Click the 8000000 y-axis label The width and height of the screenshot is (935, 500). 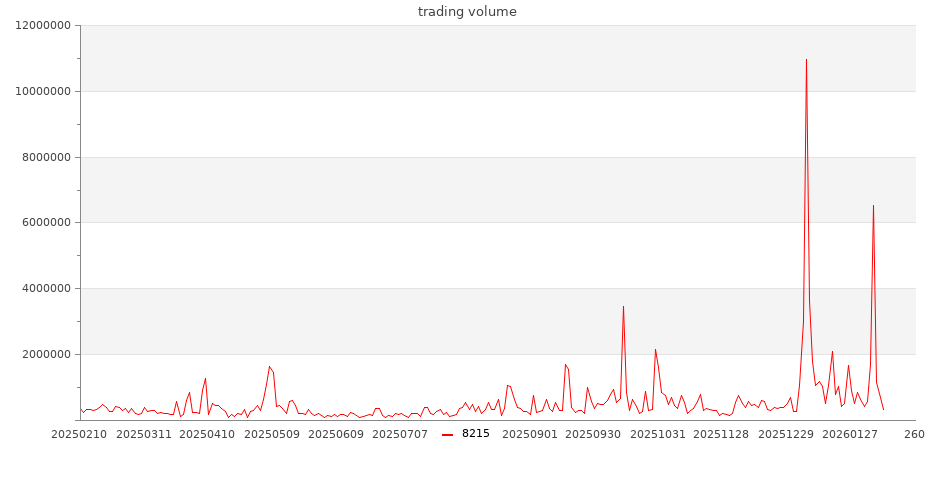41,158
